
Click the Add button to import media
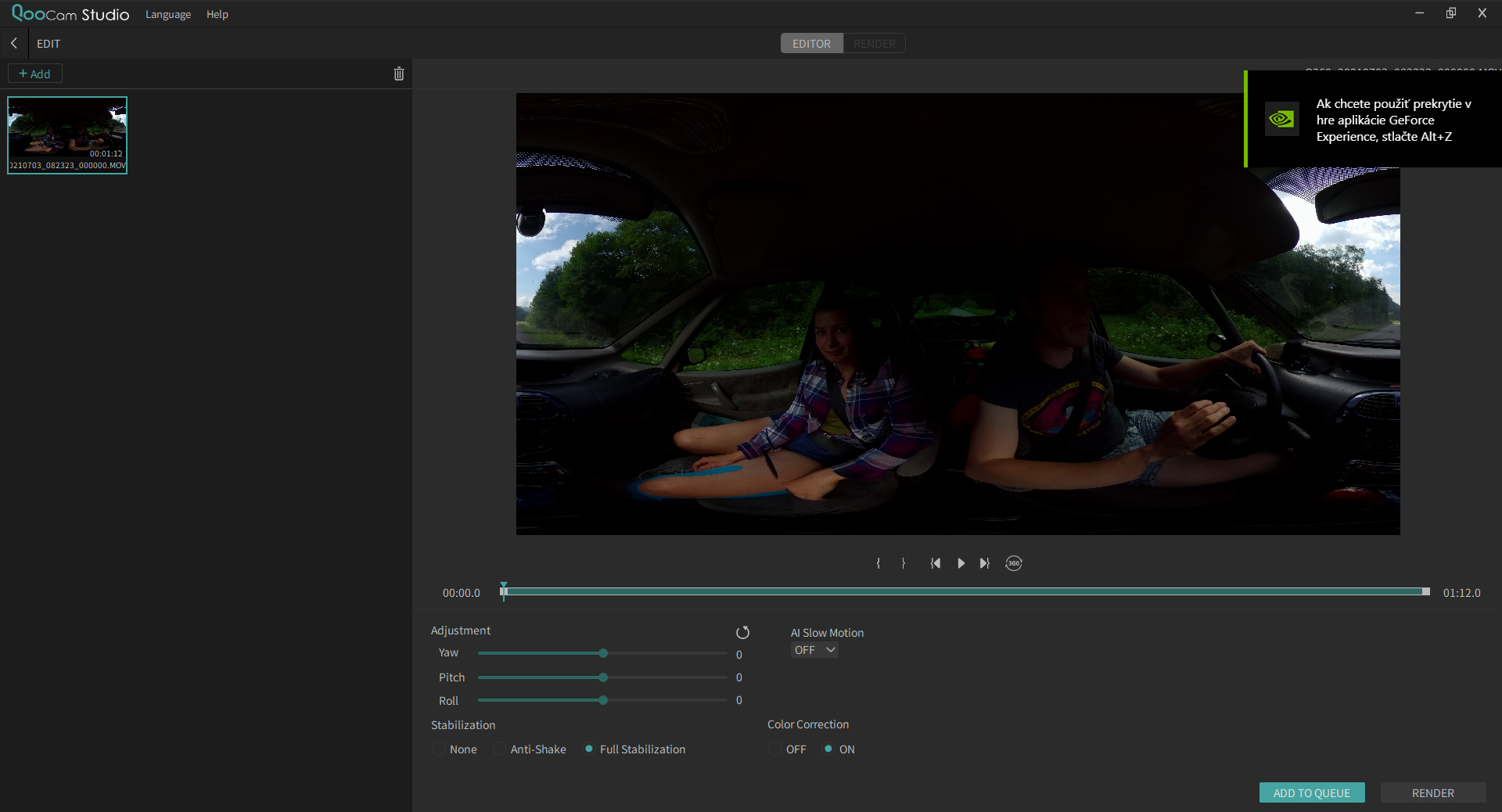coord(34,74)
